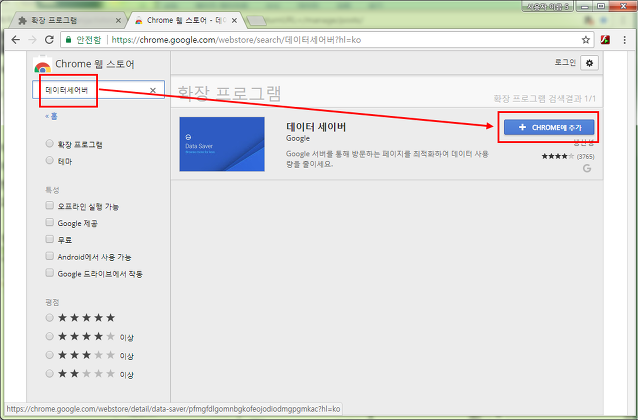
Task: Click the « 홈 link
Action: click(51, 116)
